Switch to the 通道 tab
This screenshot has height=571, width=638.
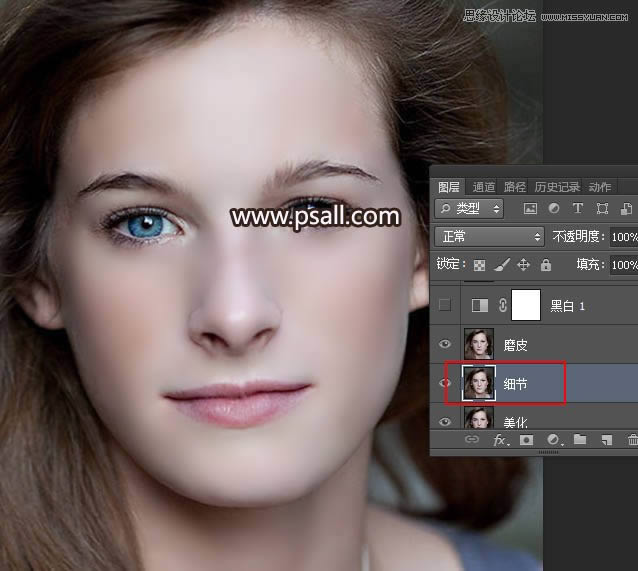[x=484, y=187]
